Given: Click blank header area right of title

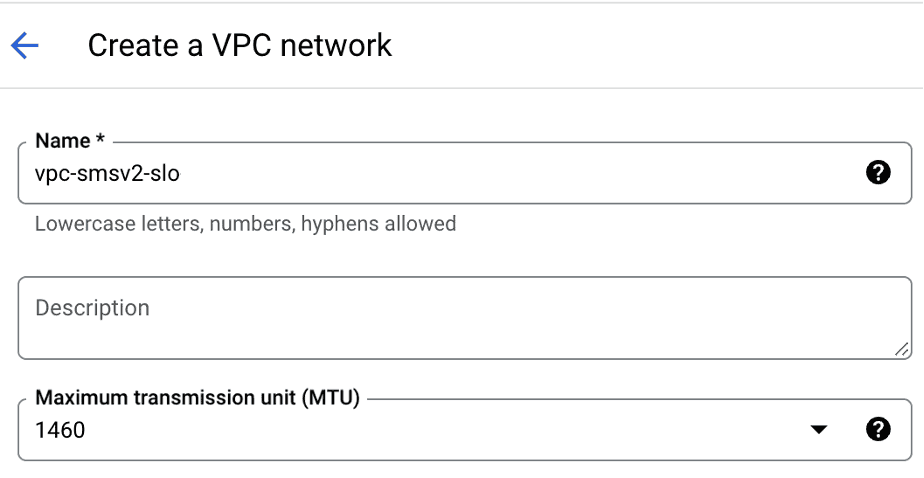Looking at the screenshot, I should [x=650, y=45].
